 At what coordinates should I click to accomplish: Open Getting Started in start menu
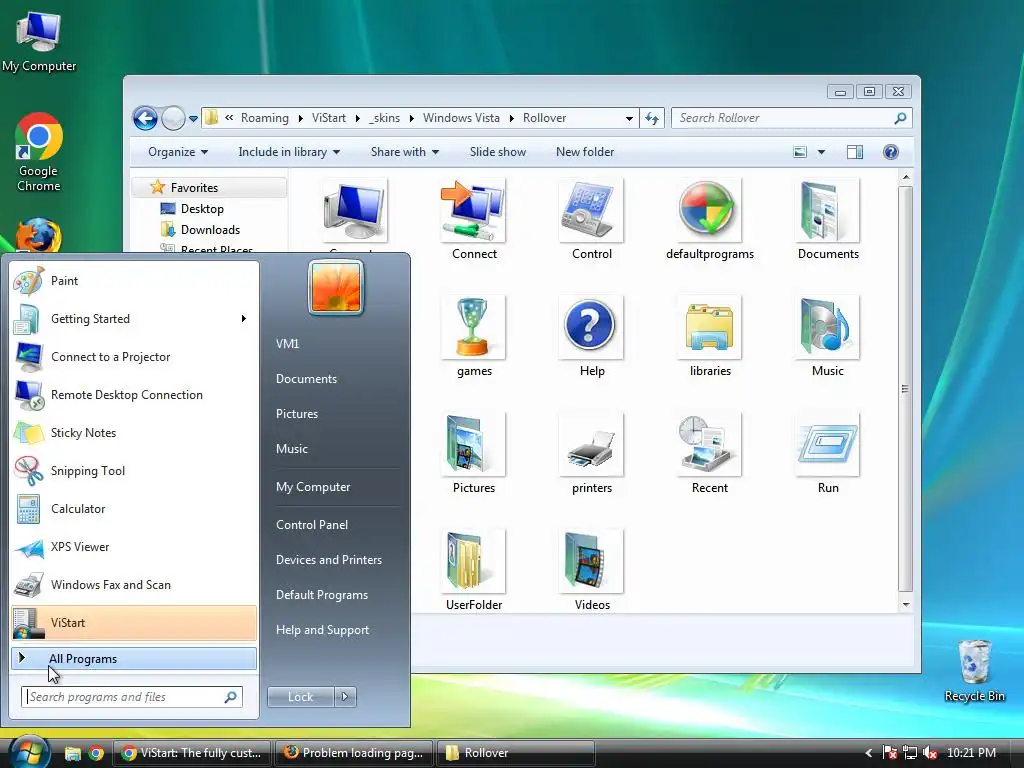[x=134, y=319]
